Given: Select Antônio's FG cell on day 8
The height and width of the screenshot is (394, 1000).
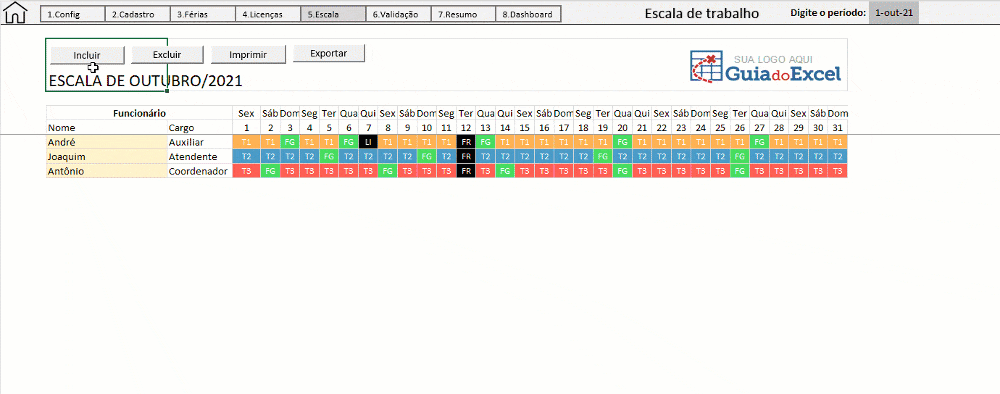Looking at the screenshot, I should [x=387, y=171].
